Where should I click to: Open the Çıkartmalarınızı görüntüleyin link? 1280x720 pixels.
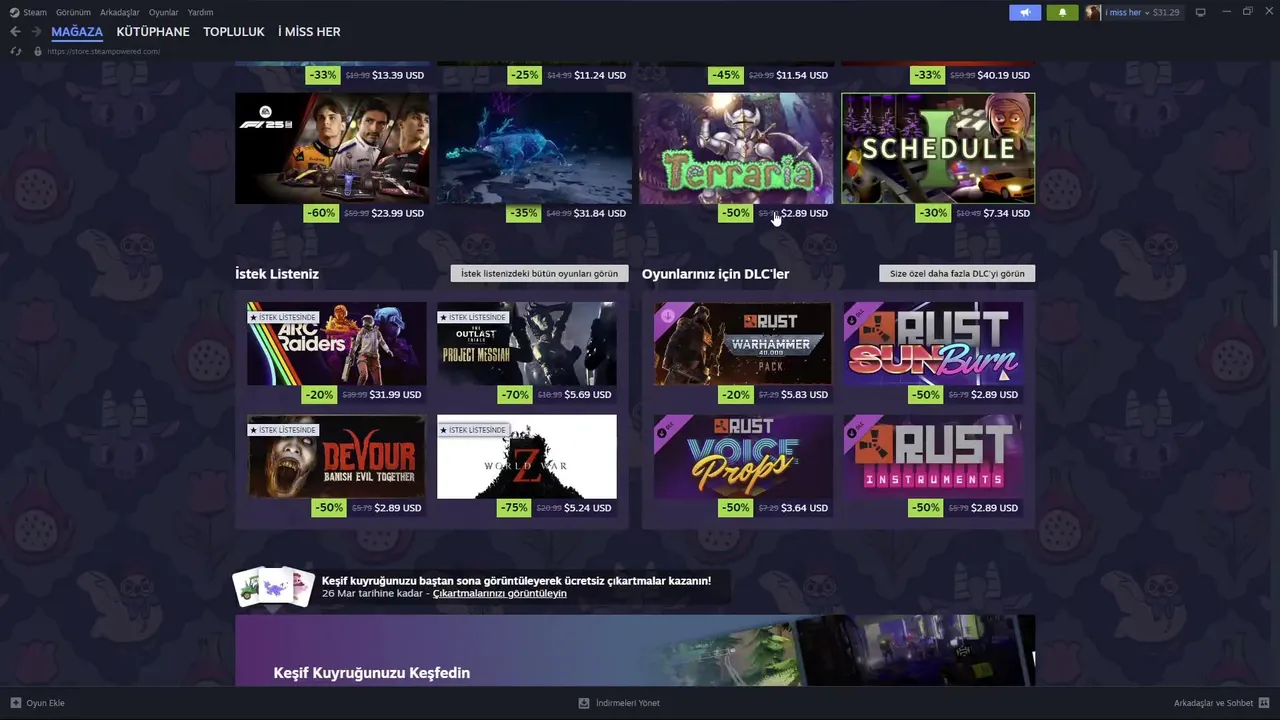coord(500,594)
